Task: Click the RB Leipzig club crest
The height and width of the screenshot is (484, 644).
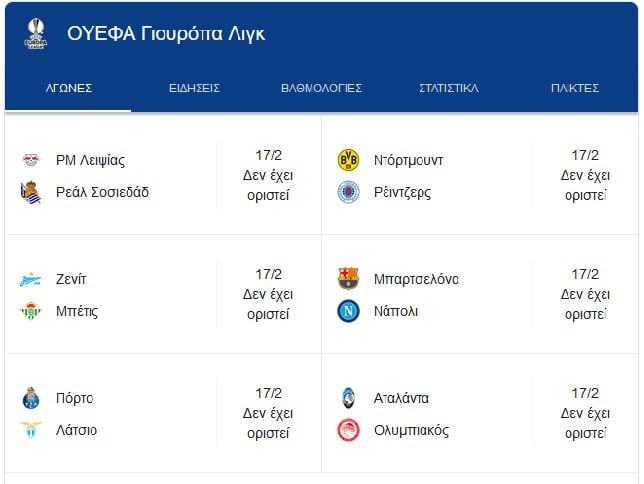Action: coord(31,159)
